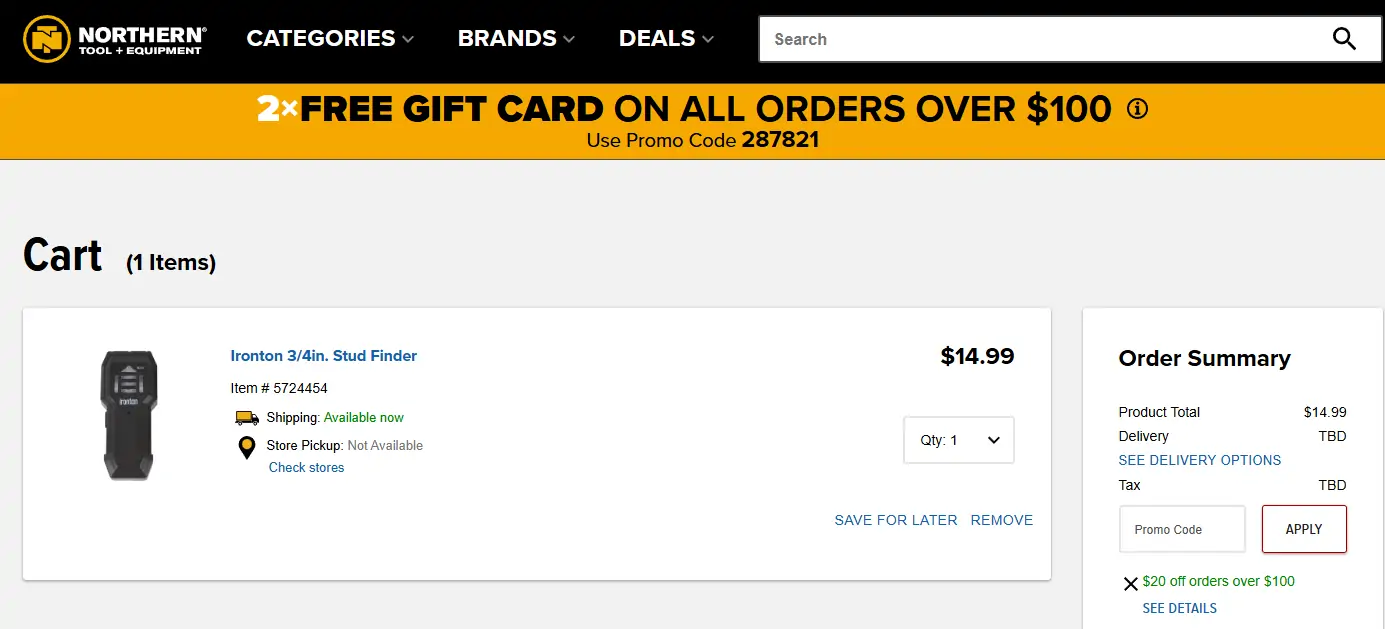Expand the Deals dropdown menu
The image size is (1385, 629).
(666, 39)
